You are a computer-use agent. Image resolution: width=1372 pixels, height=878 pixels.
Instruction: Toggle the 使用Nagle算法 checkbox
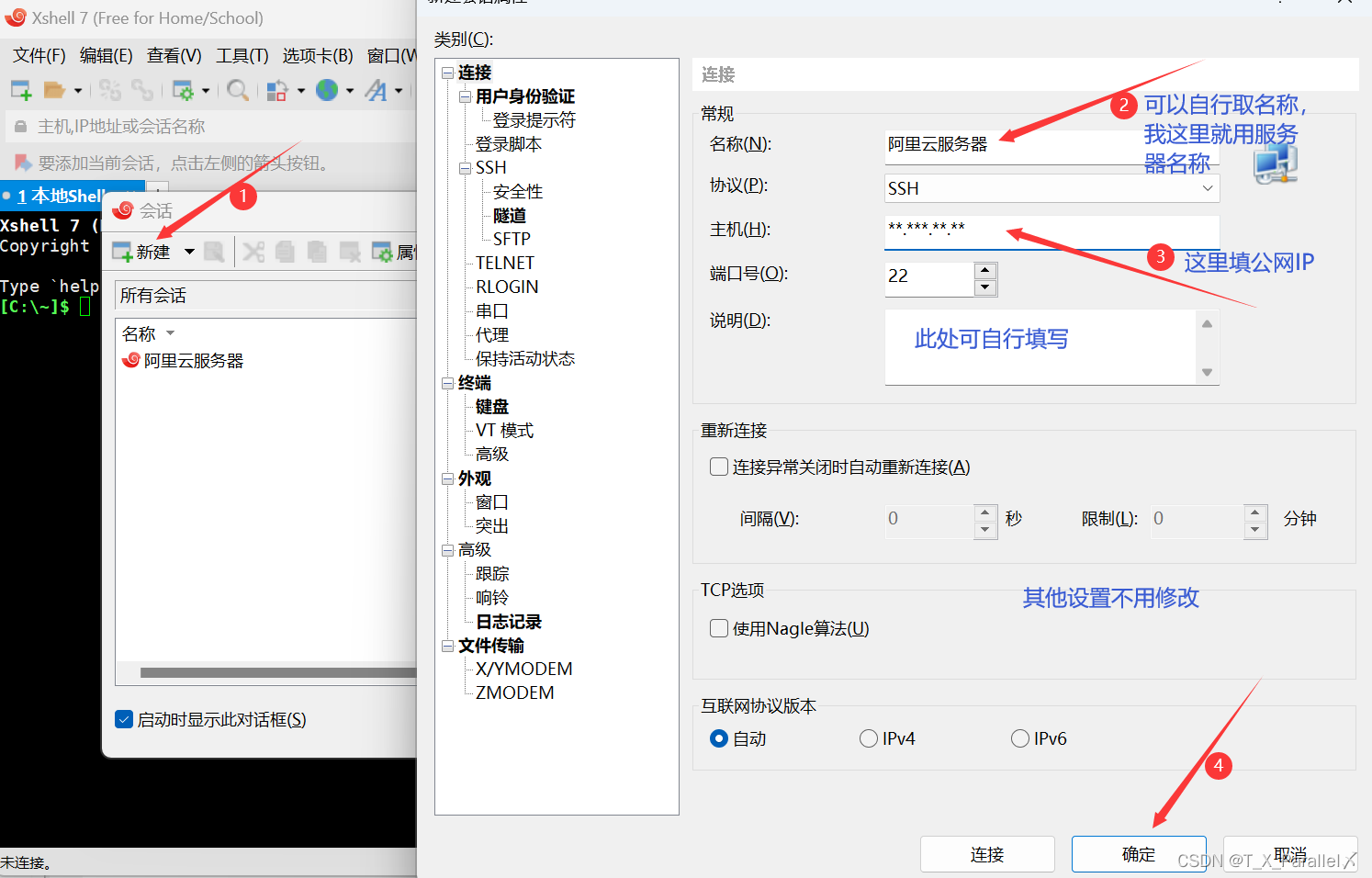719,628
